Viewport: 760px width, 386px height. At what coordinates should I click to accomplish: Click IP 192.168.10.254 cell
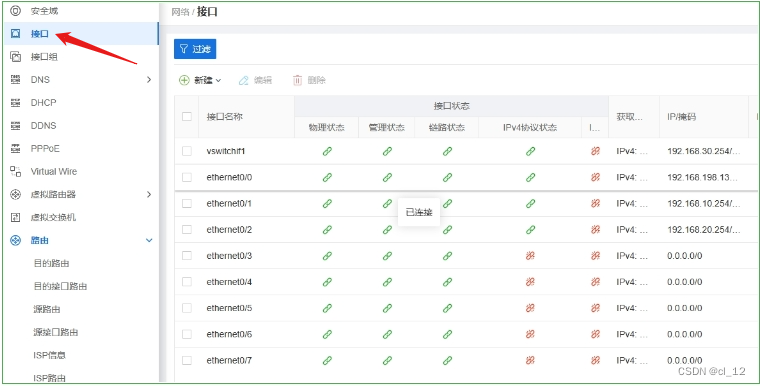(704, 204)
